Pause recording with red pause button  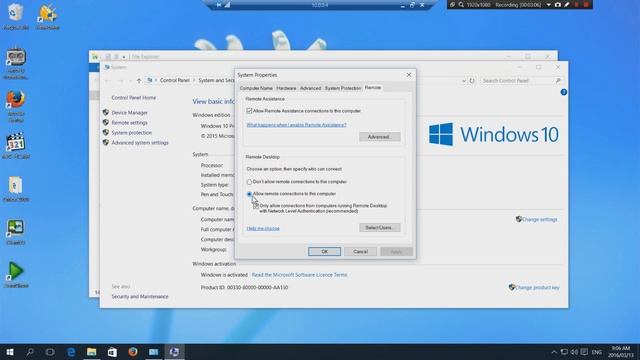[577, 5]
